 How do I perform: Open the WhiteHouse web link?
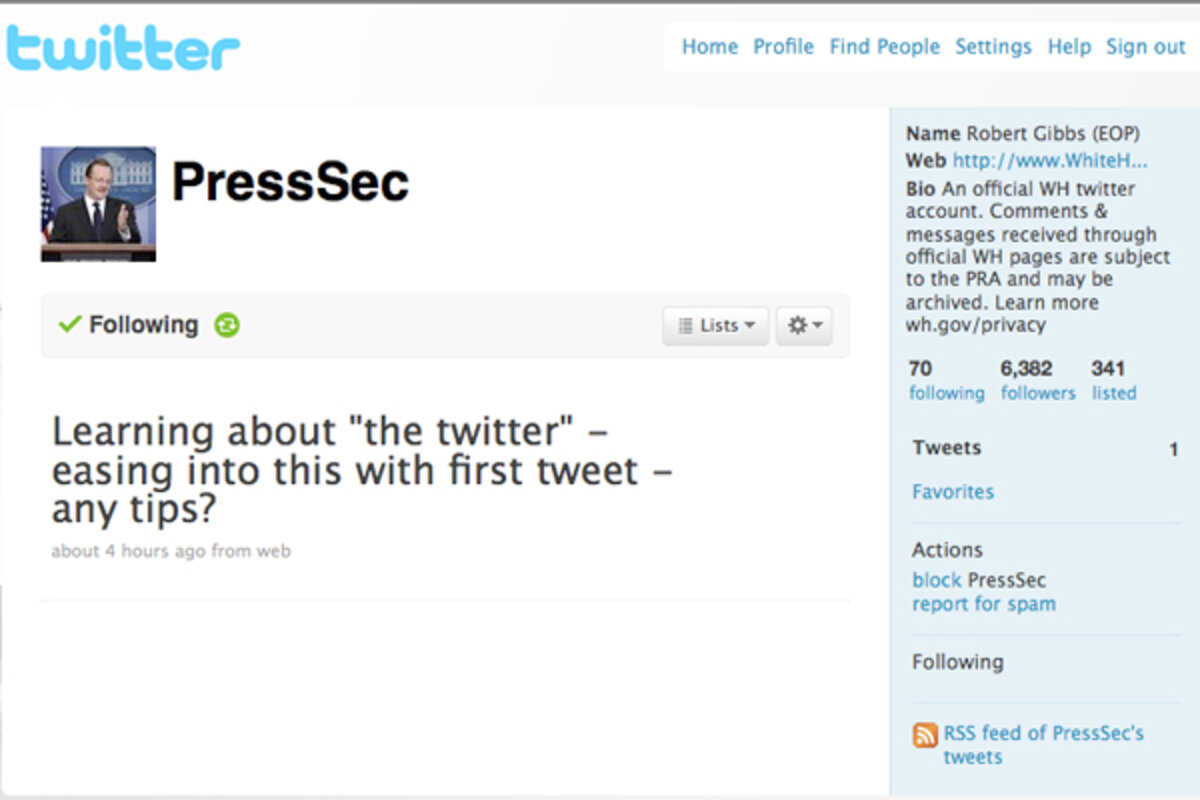(1050, 161)
